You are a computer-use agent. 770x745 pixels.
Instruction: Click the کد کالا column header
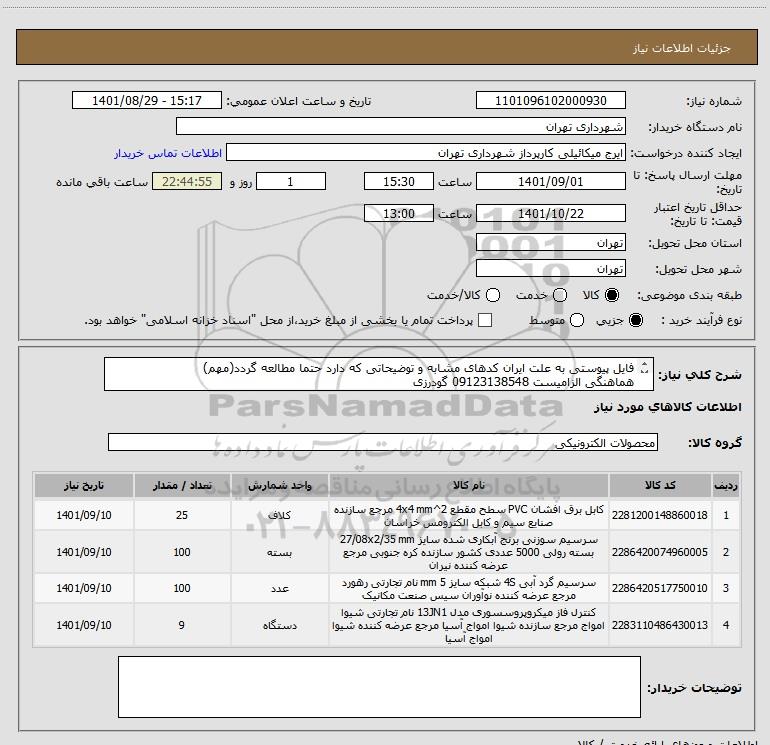[x=660, y=485]
